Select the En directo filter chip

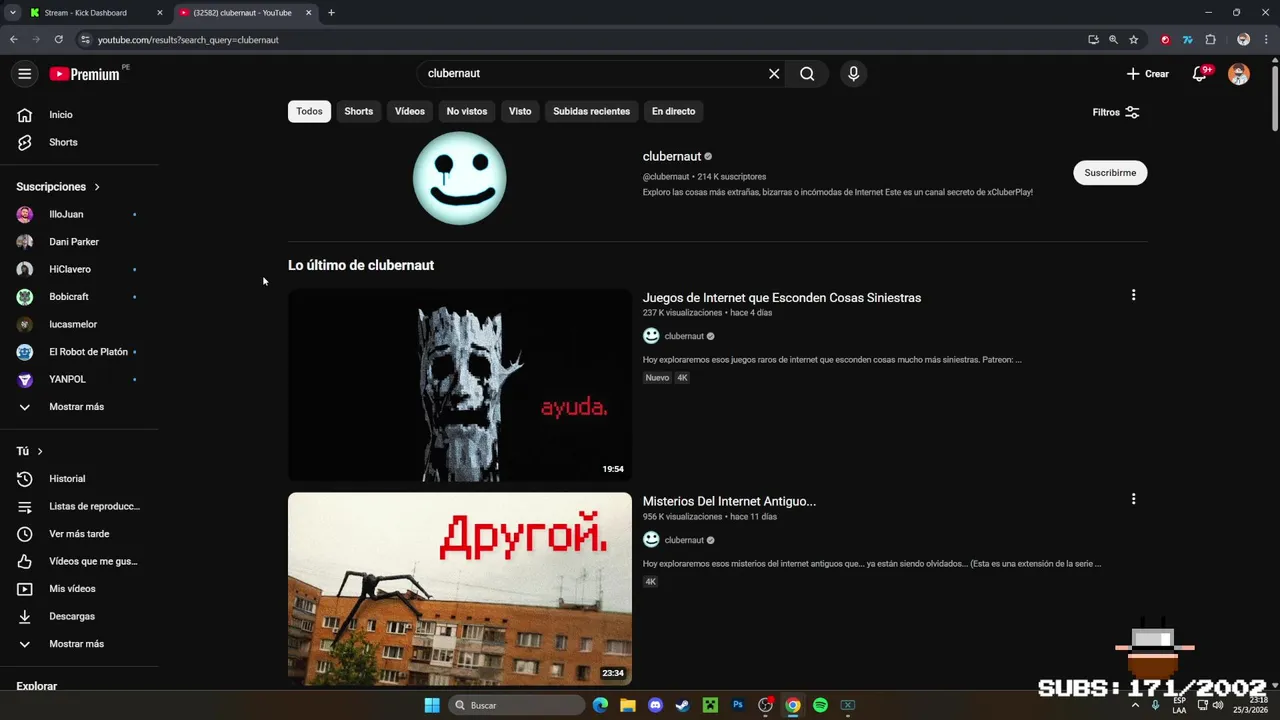(673, 111)
